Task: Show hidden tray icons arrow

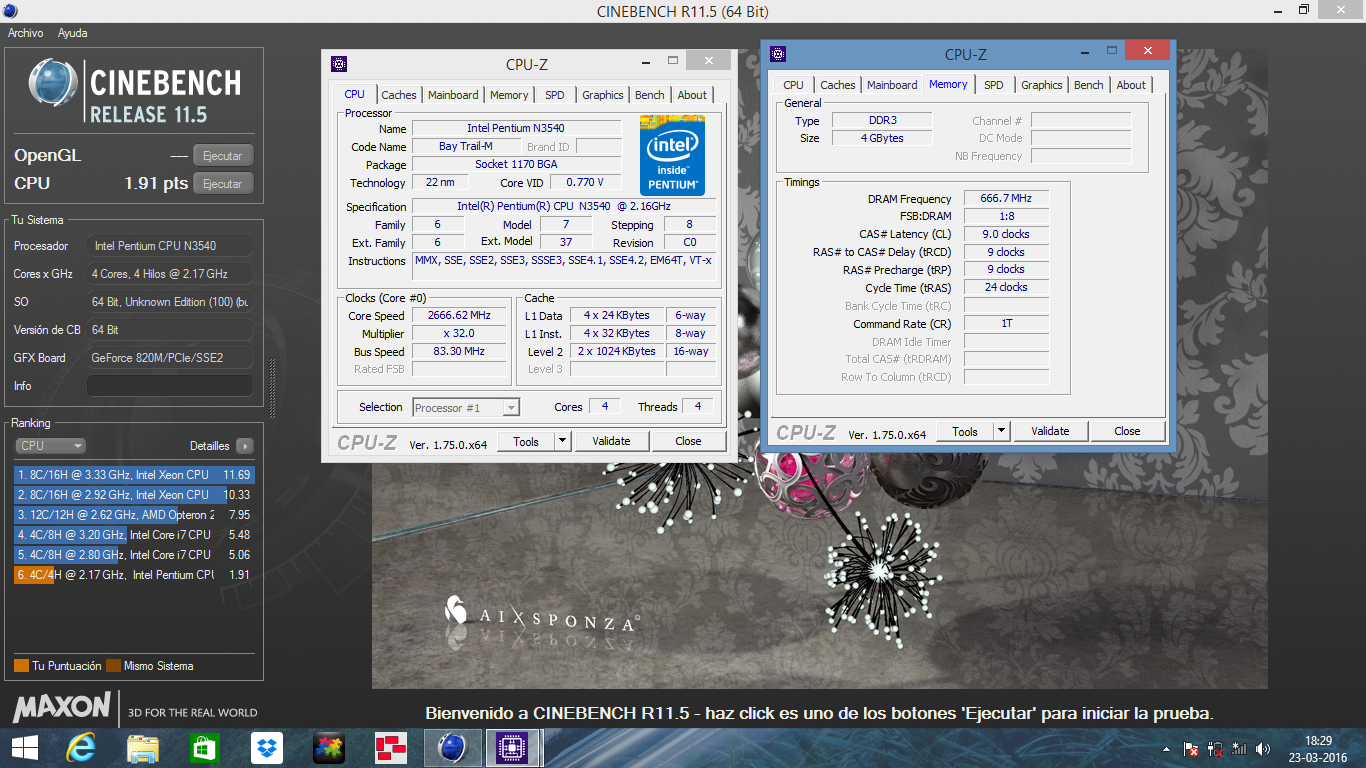Action: tap(1166, 749)
